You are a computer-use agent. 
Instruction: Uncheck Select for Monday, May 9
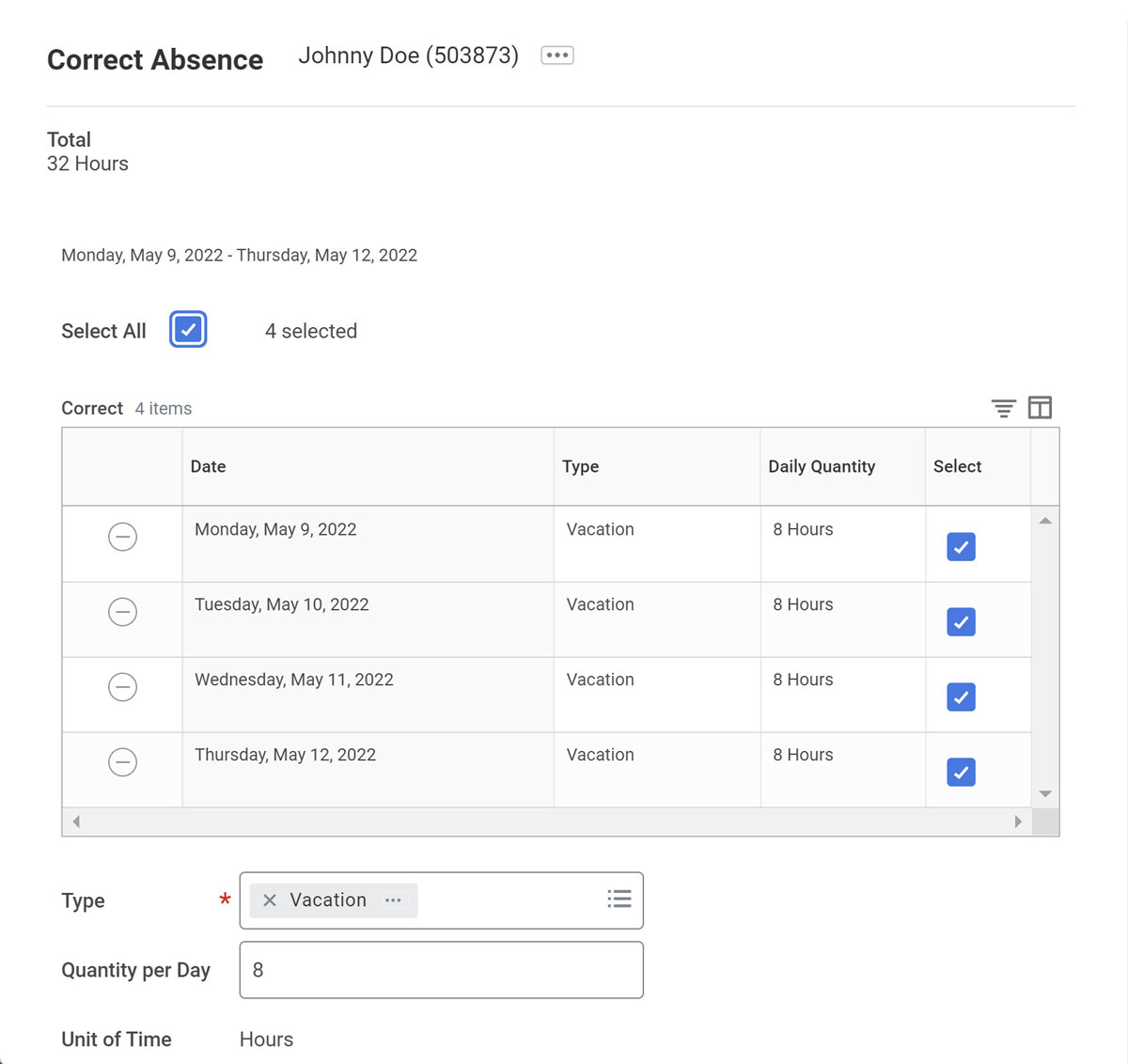961,547
